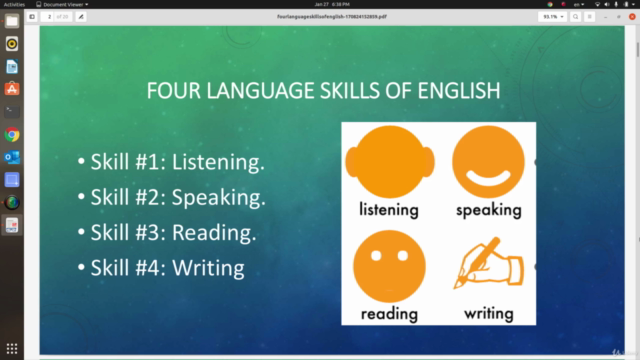Open the 93.1% zoom level dropdown
Image resolution: width=640 pixels, height=360 pixels.
click(553, 17)
